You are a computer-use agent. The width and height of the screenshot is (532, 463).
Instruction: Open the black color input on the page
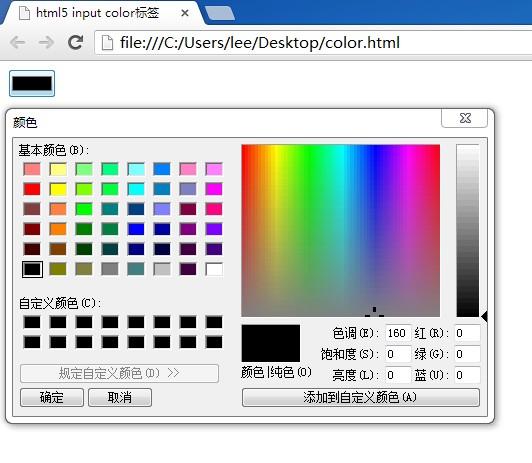tap(32, 83)
